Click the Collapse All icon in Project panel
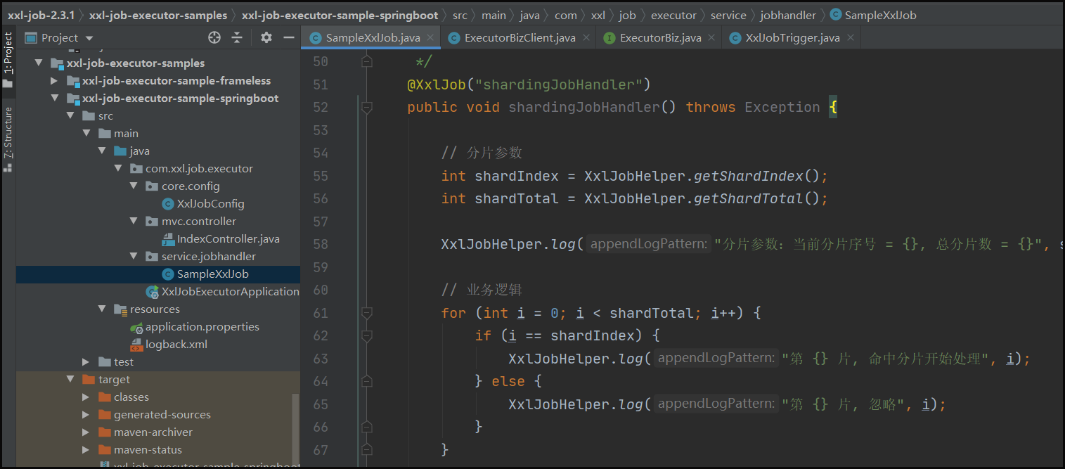 [x=236, y=38]
